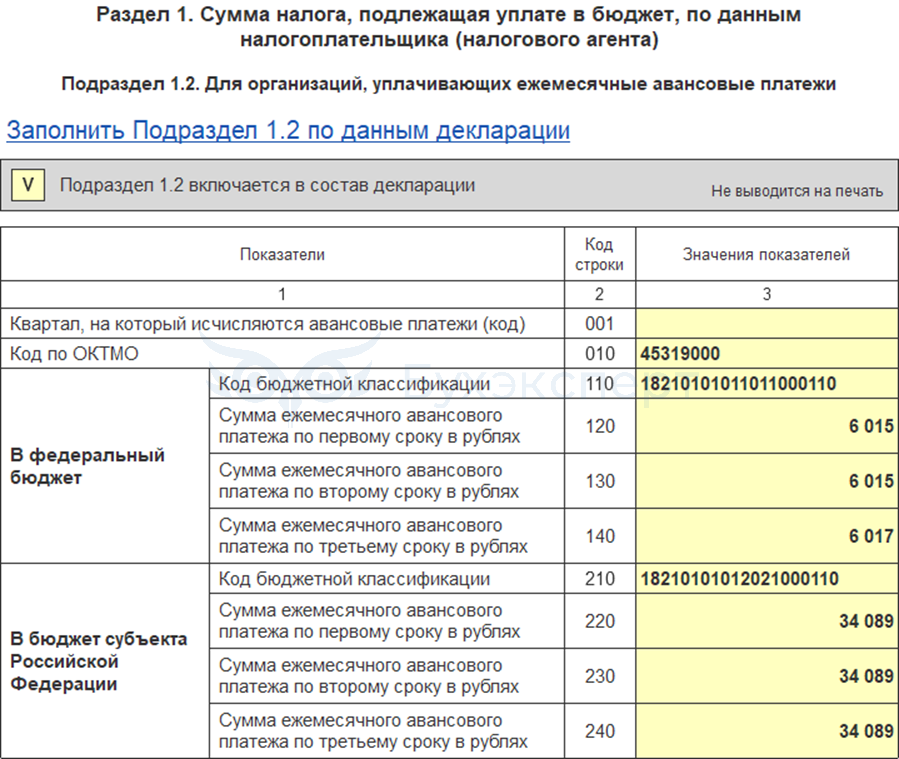Click 'по третьему сроку' label in row 240
Image resolution: width=899 pixels, height=759 pixels.
click(x=373, y=731)
